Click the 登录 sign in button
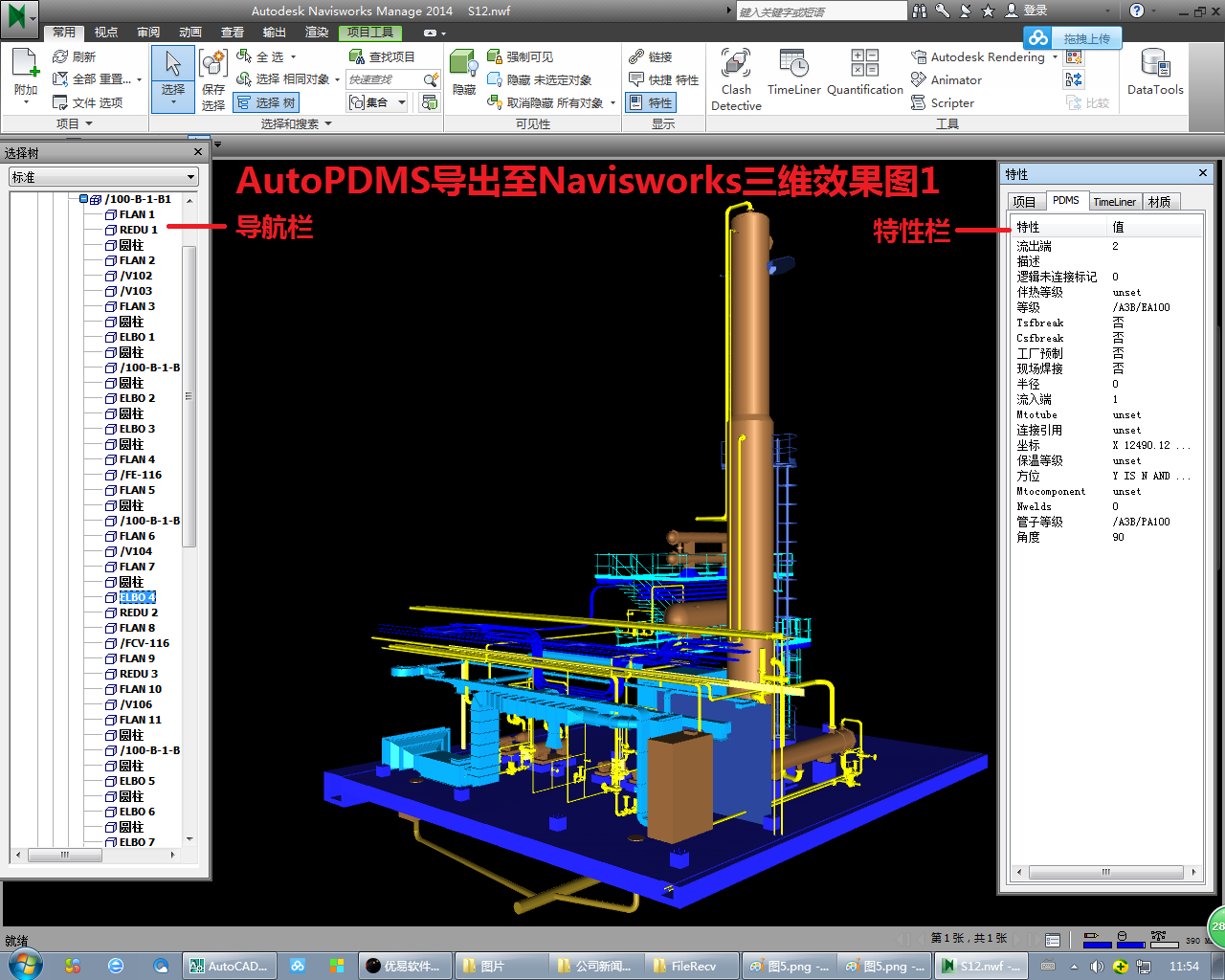This screenshot has height=980, width=1225. [1027, 11]
